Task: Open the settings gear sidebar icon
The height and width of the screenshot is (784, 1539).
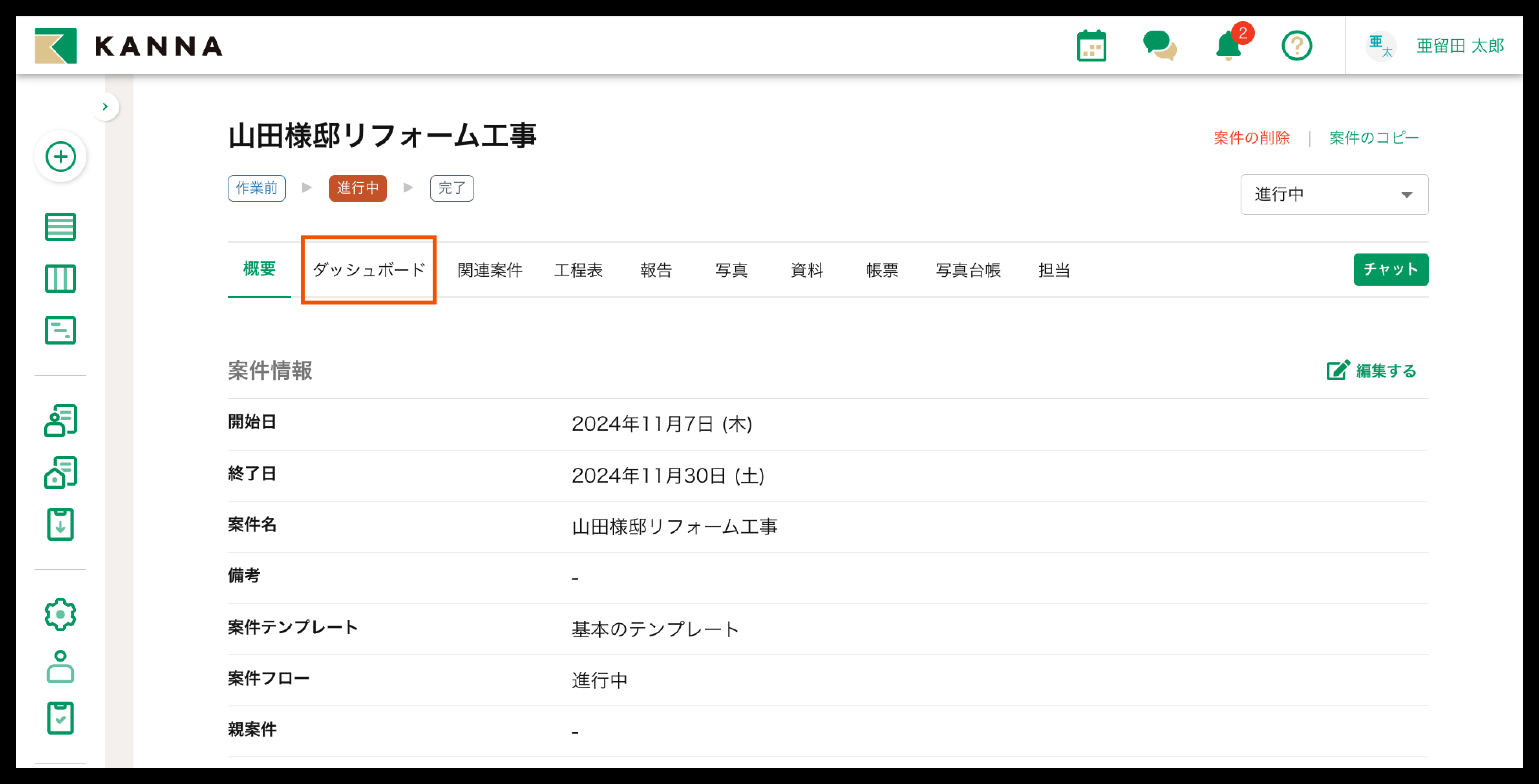Action: click(x=60, y=614)
